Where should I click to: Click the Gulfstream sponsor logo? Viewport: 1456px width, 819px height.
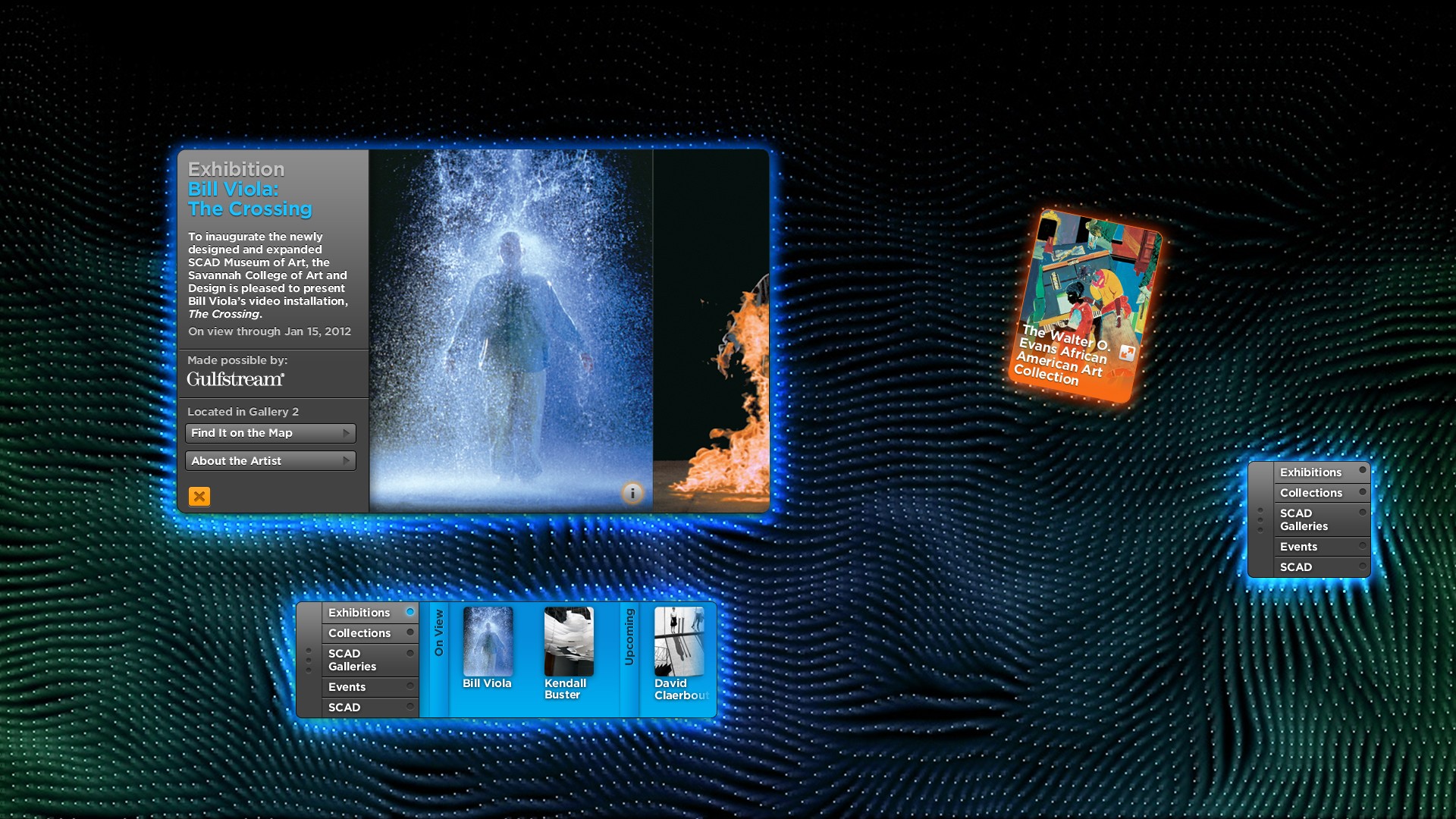tap(236, 379)
